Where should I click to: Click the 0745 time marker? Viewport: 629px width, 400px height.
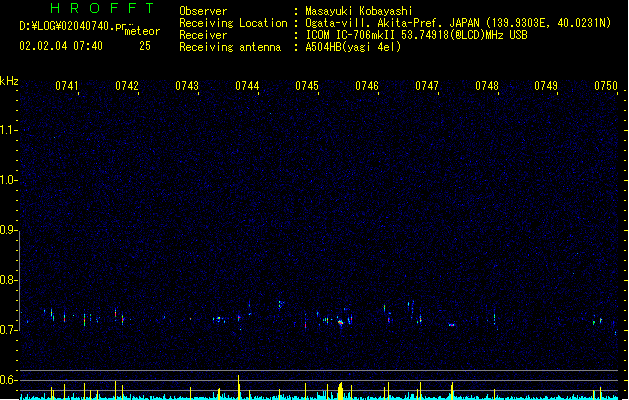coord(307,86)
